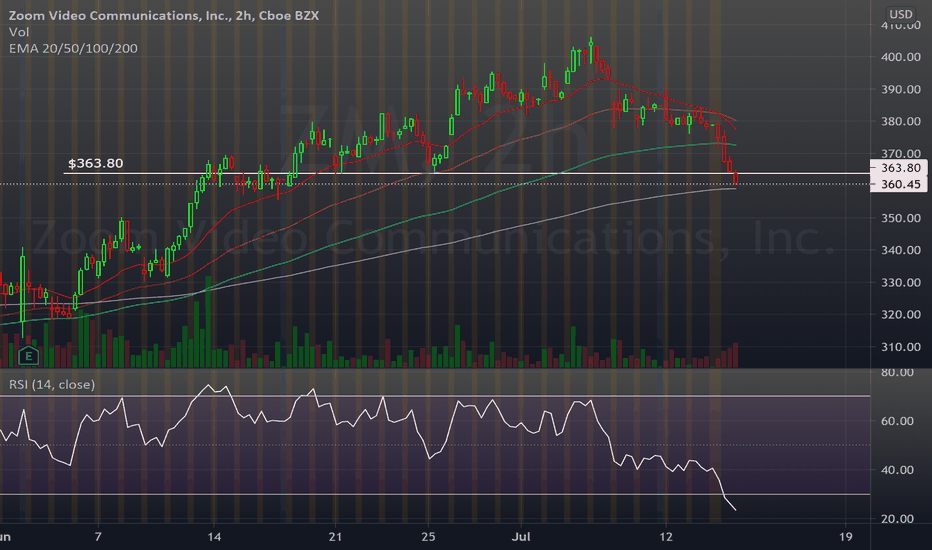Click the RSI 20.00 axis label
This screenshot has height=550, width=932.
click(897, 519)
